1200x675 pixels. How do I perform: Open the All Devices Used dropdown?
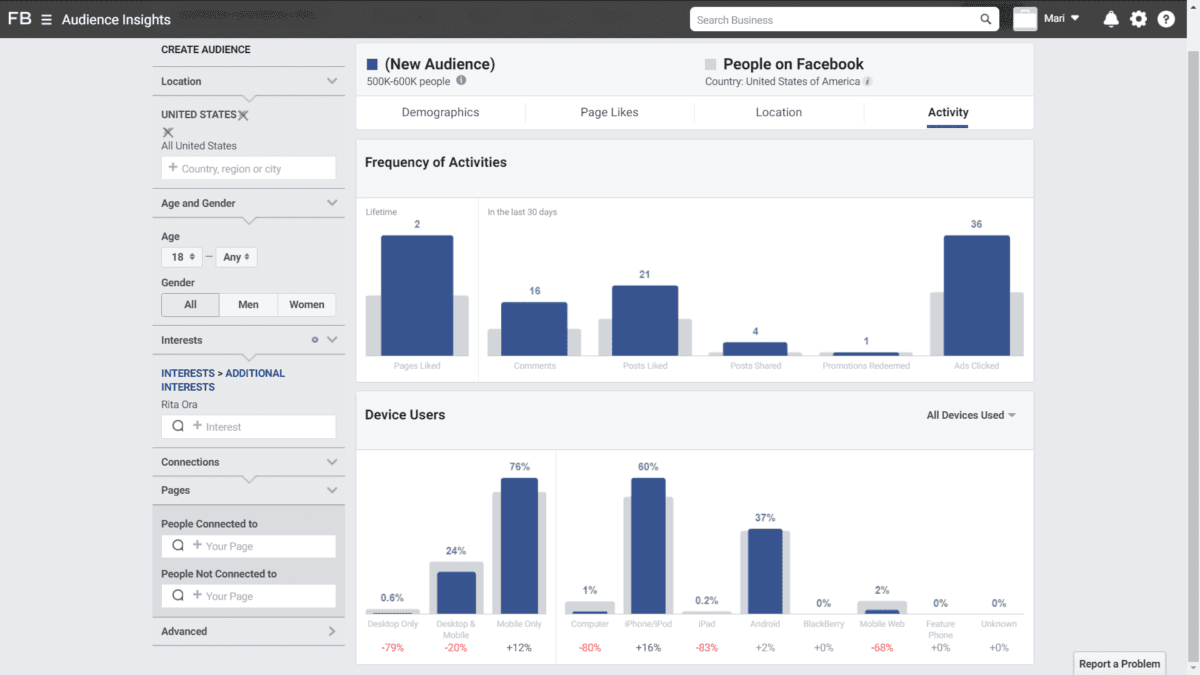point(971,415)
